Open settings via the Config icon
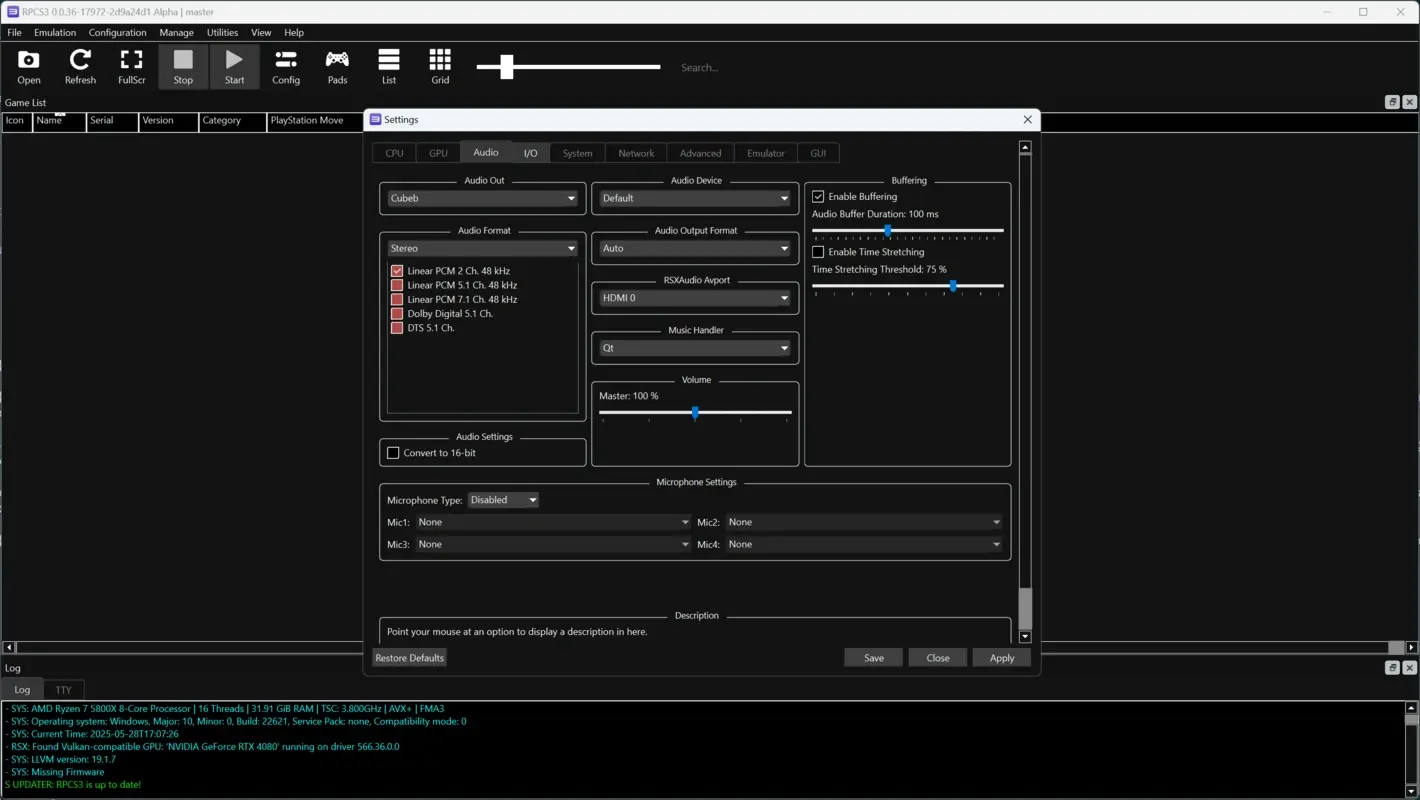 coord(286,66)
